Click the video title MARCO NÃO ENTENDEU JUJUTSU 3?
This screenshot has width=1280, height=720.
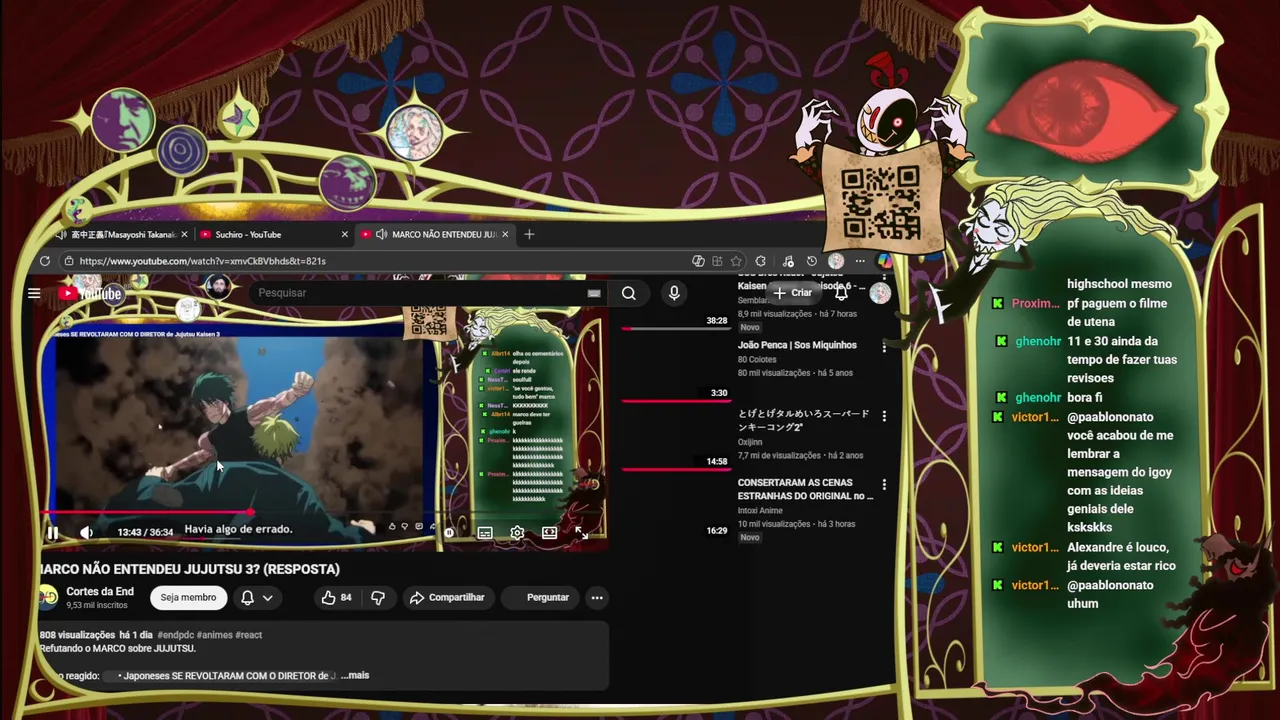click(x=189, y=569)
